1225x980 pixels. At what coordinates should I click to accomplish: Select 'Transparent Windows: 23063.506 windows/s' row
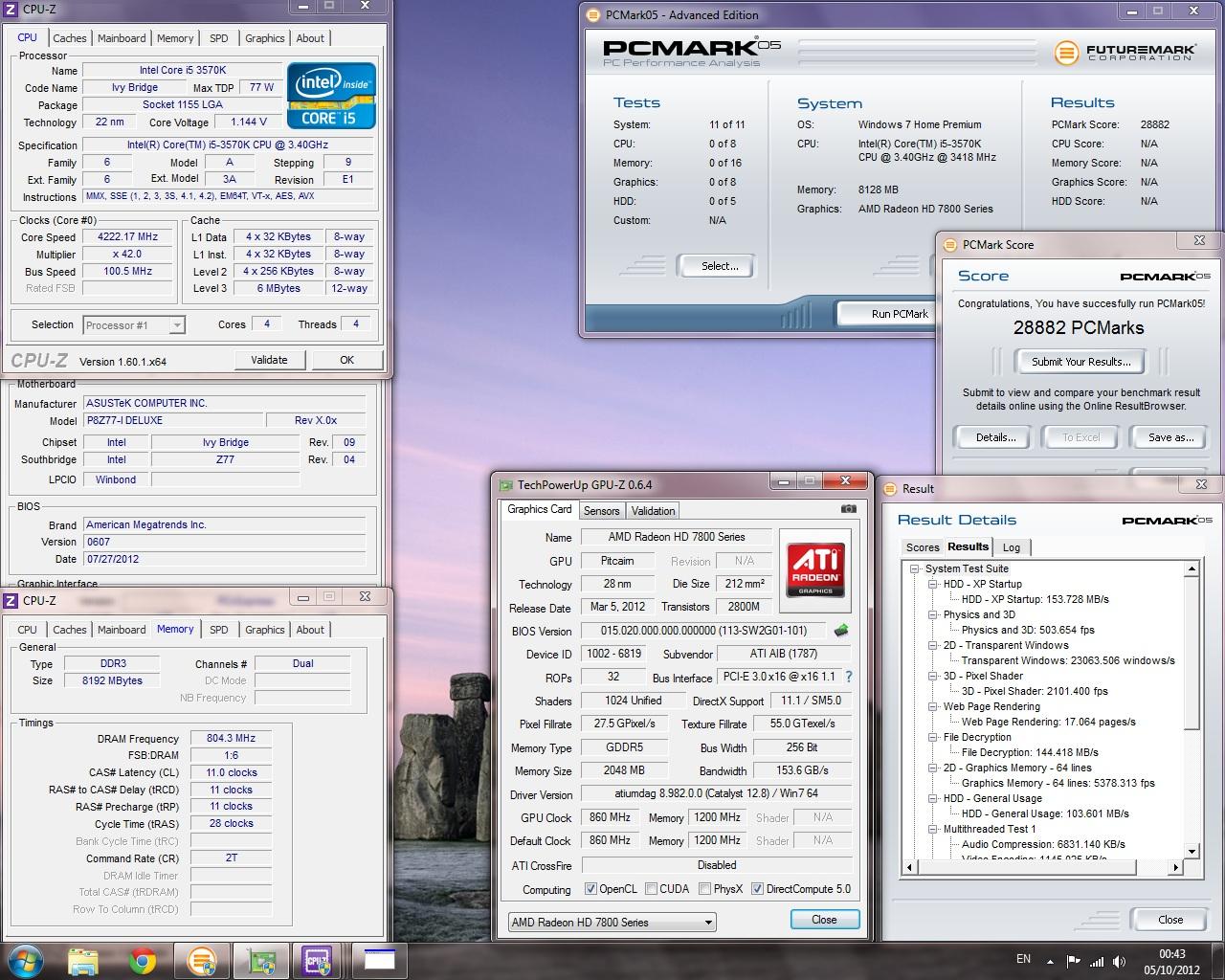(x=1068, y=660)
